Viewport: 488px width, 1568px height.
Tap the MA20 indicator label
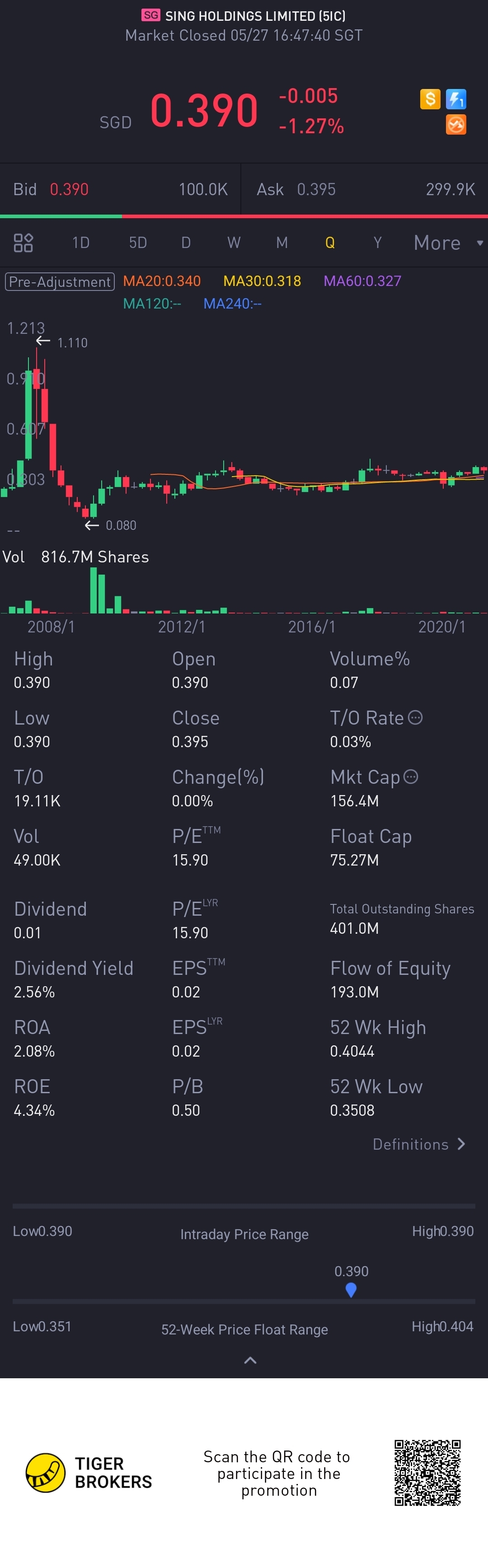click(161, 281)
